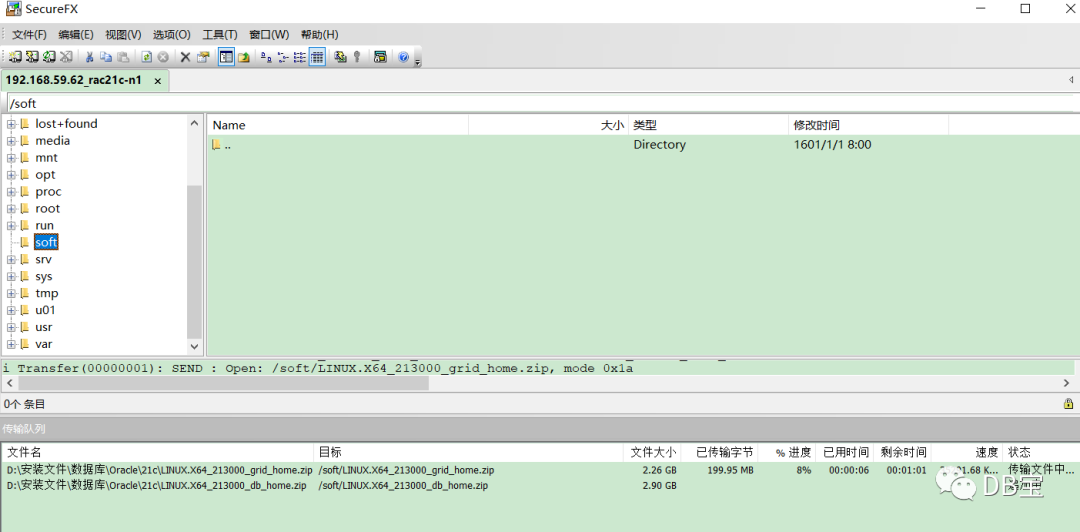Open the 视图(V) menu

[123, 34]
